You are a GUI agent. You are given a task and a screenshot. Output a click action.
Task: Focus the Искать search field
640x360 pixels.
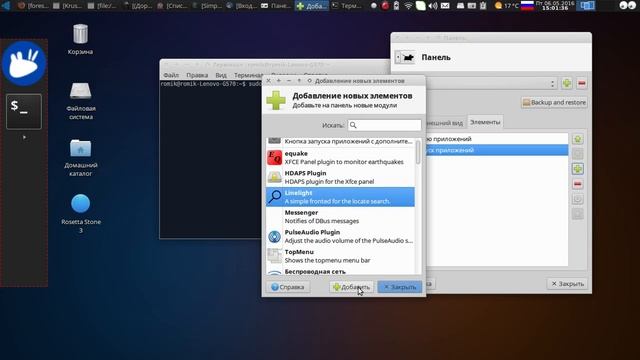[384, 125]
